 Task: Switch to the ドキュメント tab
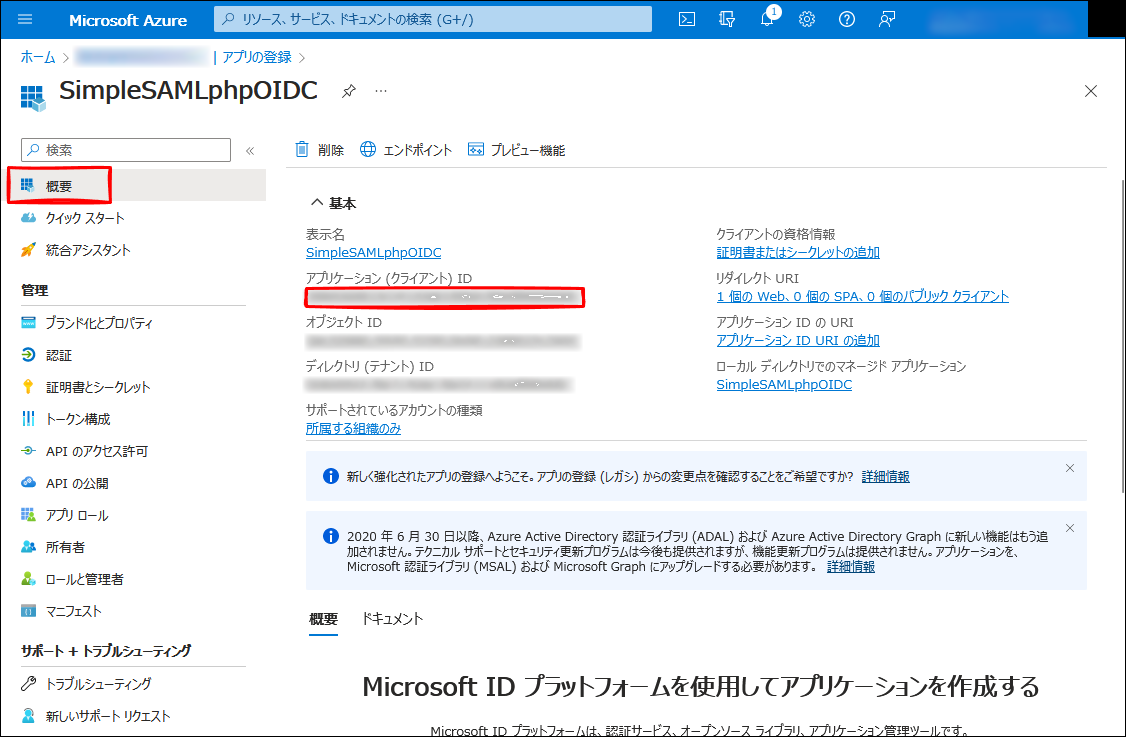pos(392,619)
